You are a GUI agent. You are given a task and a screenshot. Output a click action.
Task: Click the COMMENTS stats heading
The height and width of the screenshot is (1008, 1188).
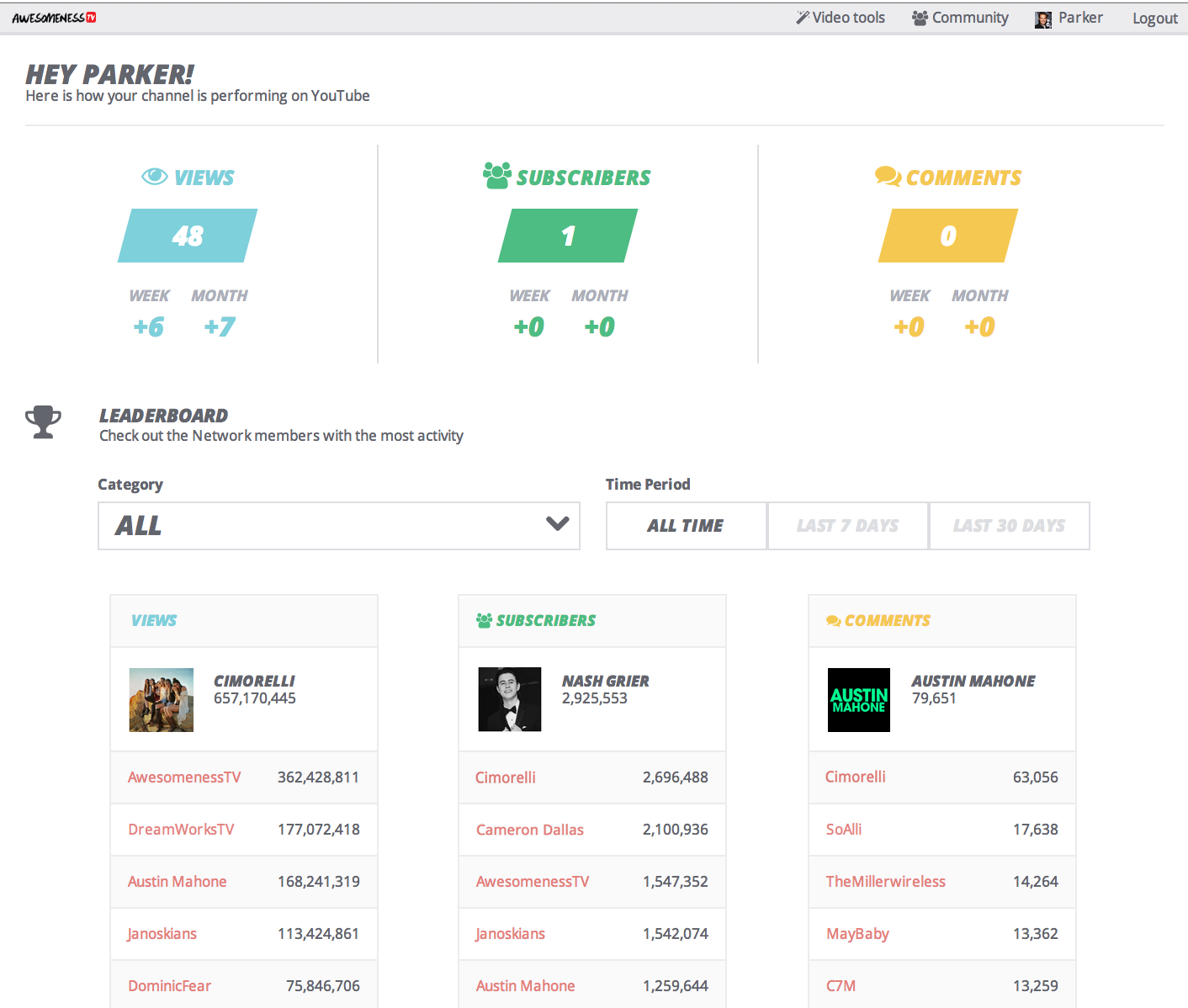tap(964, 178)
